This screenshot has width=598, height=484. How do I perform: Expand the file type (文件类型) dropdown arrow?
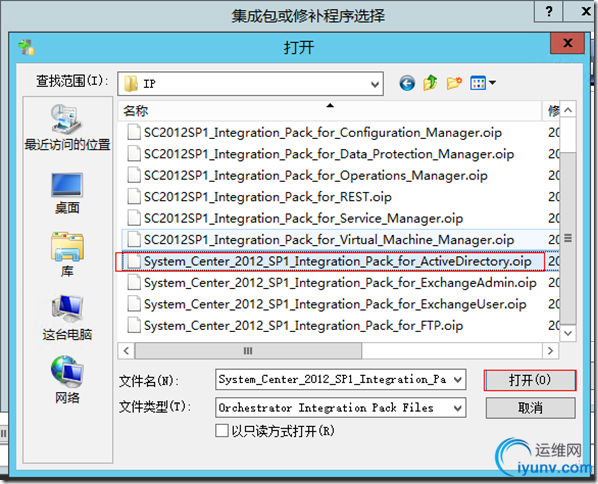458,408
